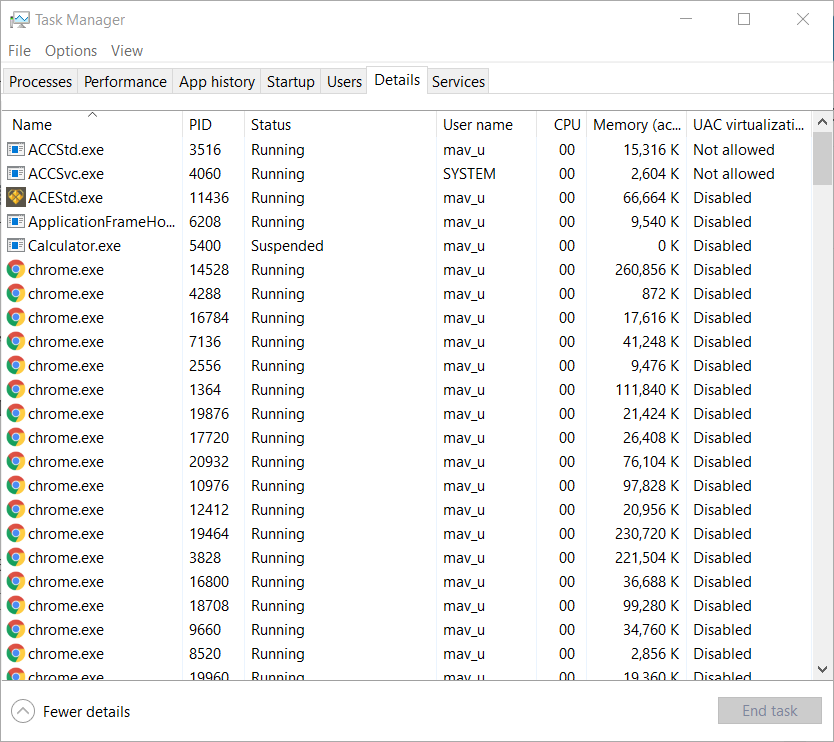Switch to the Users tab
The image size is (834, 742).
(x=344, y=81)
